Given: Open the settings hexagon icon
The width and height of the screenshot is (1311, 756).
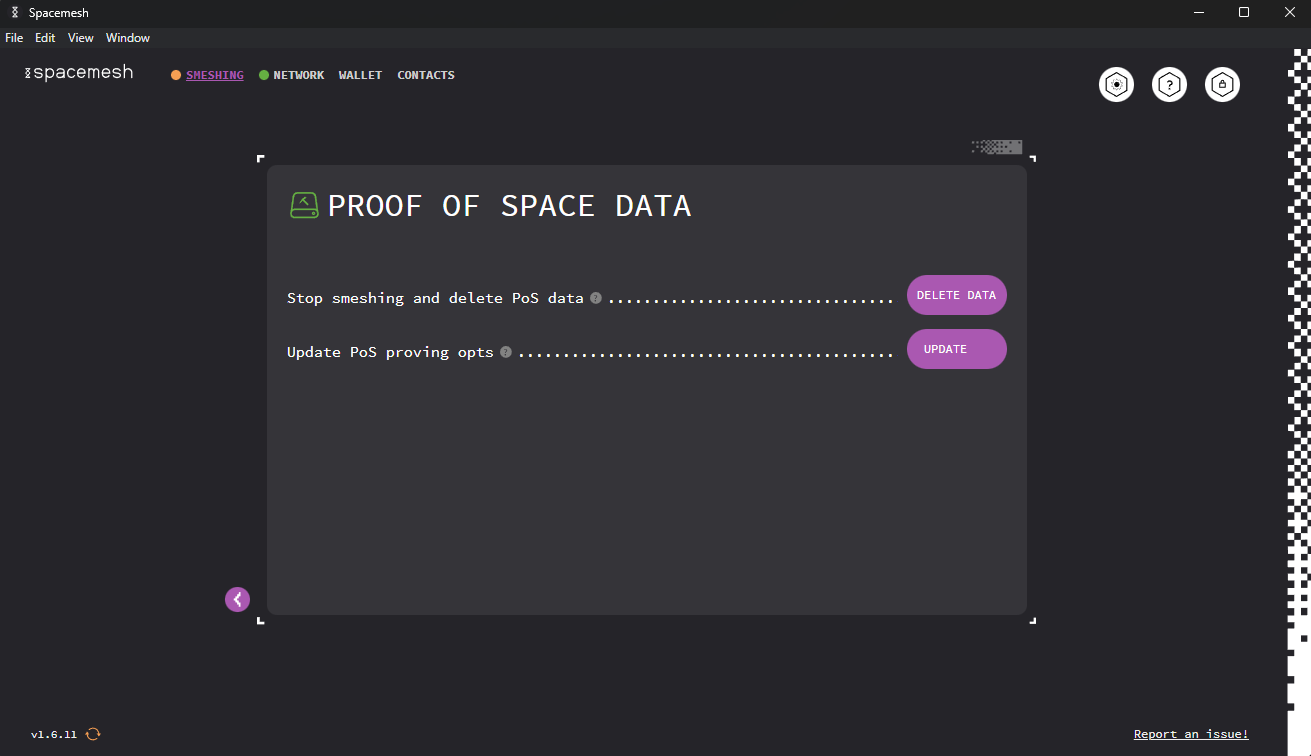Looking at the screenshot, I should [x=1116, y=85].
